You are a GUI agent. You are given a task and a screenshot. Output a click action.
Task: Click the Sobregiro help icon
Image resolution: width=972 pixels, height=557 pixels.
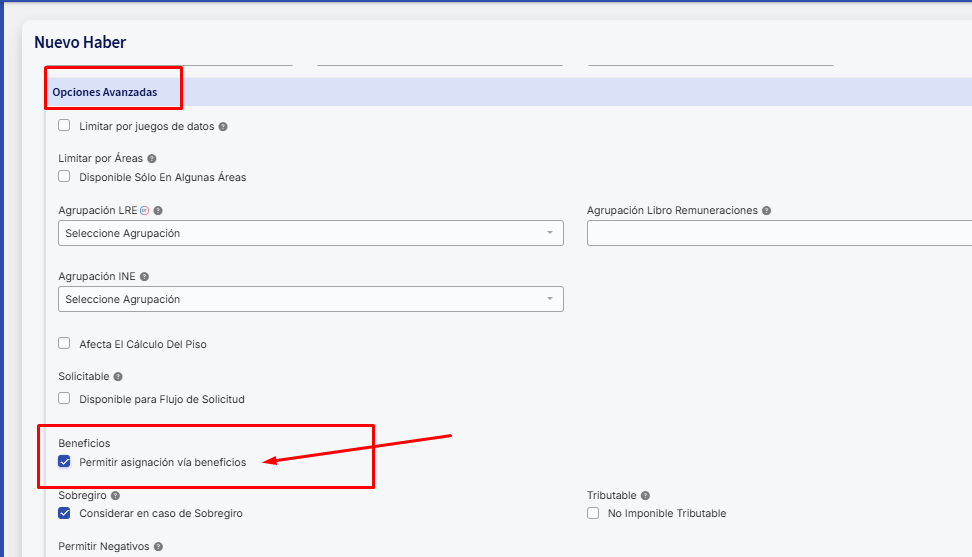[x=116, y=496]
